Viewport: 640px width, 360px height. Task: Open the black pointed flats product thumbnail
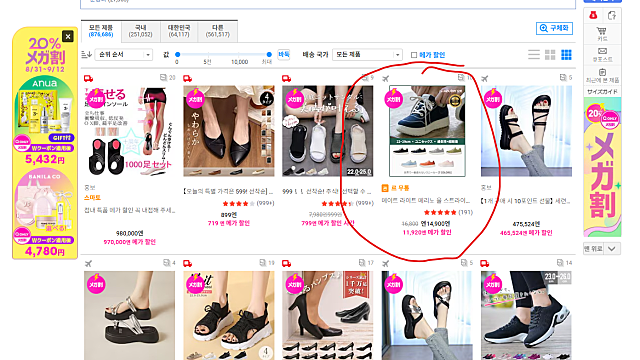point(229,131)
